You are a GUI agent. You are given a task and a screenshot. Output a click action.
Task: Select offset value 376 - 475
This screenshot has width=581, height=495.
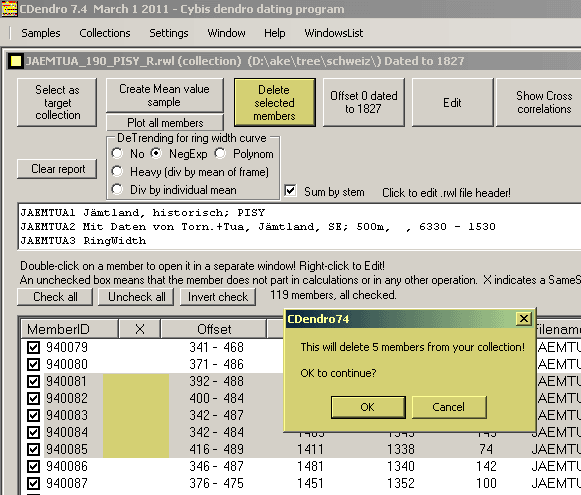216,484
